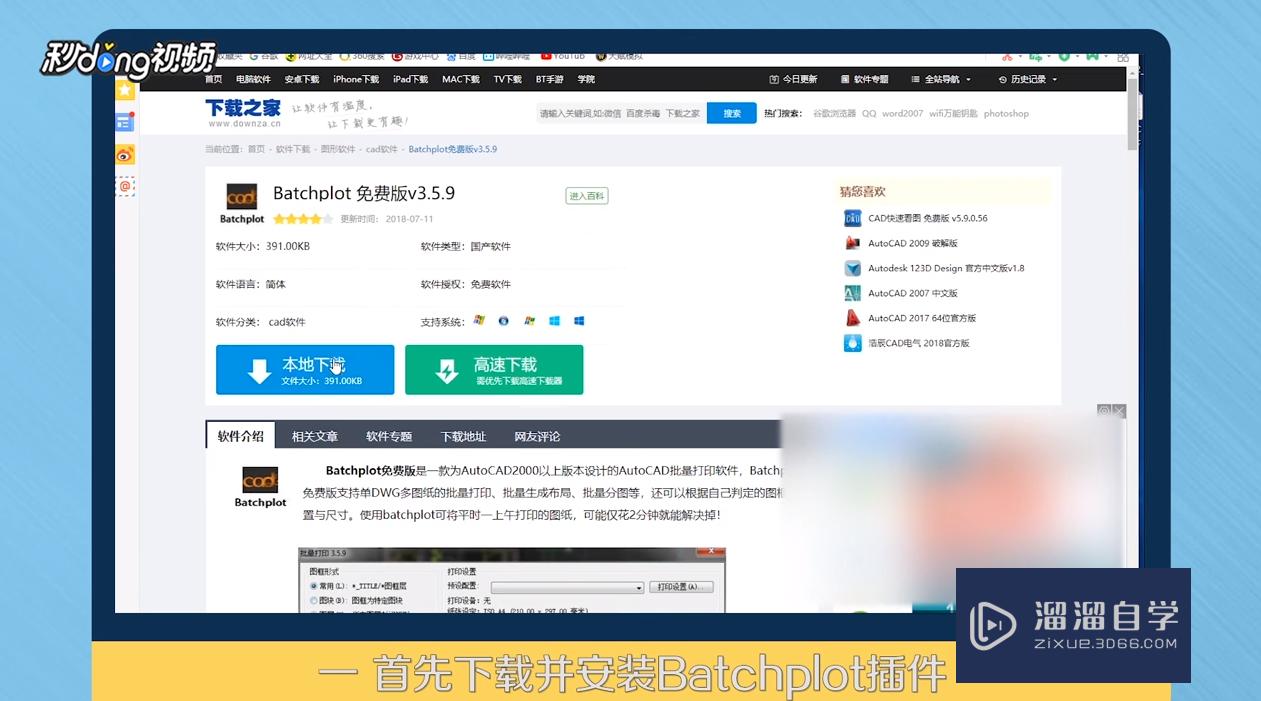Select hot search term photoshop

point(1006,114)
